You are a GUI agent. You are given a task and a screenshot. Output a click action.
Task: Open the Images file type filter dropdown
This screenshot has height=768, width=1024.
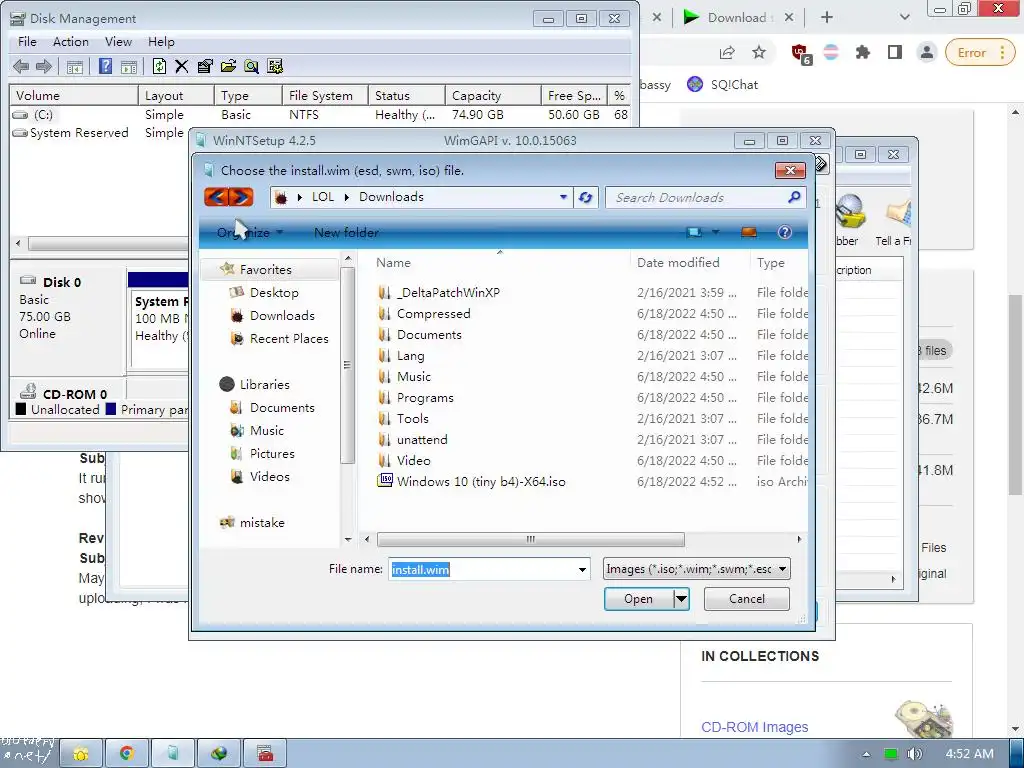coord(696,569)
